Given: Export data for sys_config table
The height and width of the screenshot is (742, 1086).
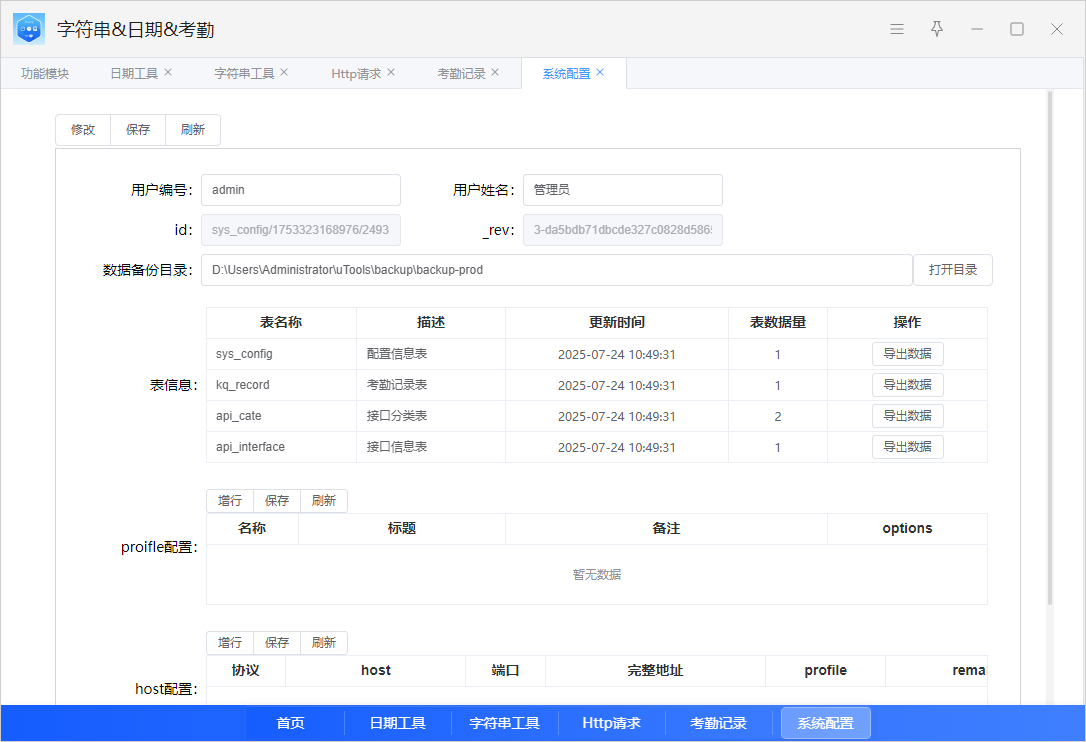Looking at the screenshot, I should [x=907, y=354].
